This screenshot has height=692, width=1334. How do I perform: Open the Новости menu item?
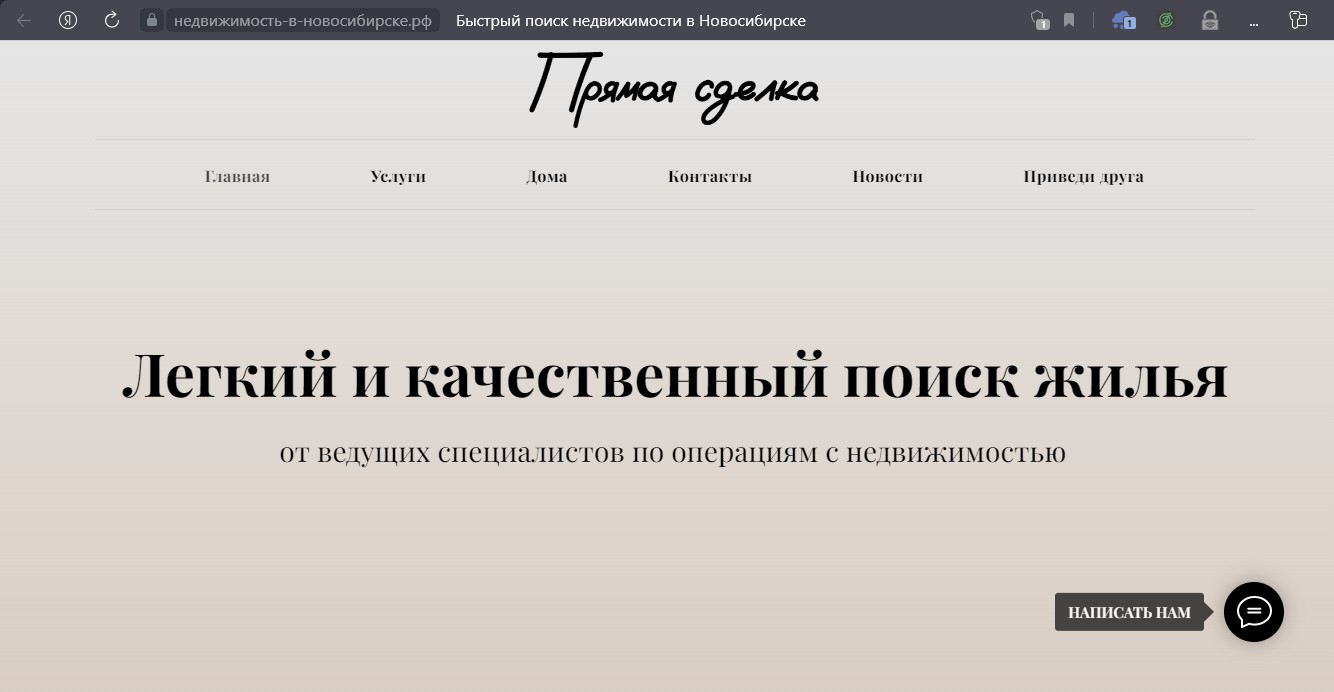[x=888, y=176]
